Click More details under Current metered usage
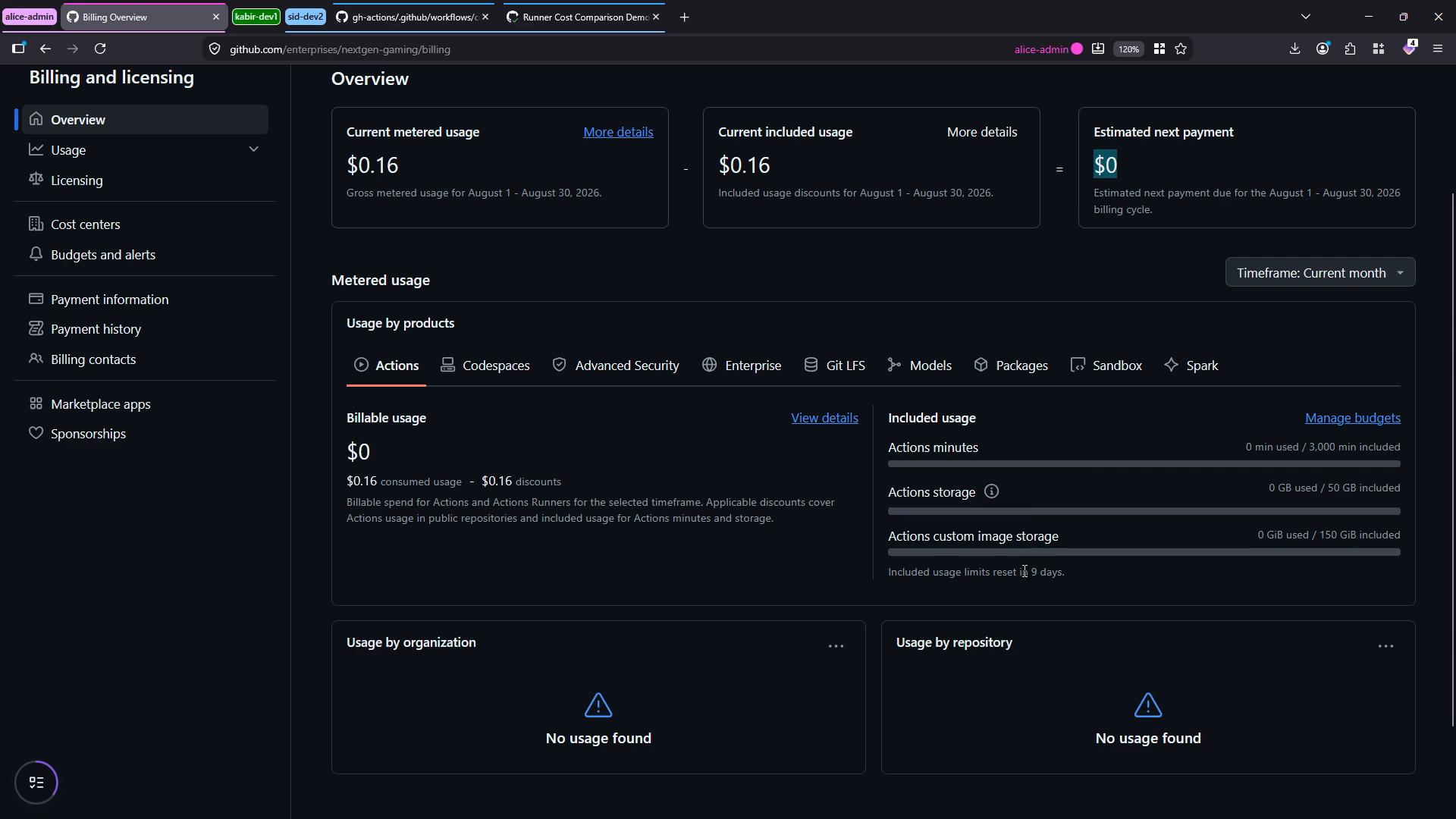1456x819 pixels. 618,132
